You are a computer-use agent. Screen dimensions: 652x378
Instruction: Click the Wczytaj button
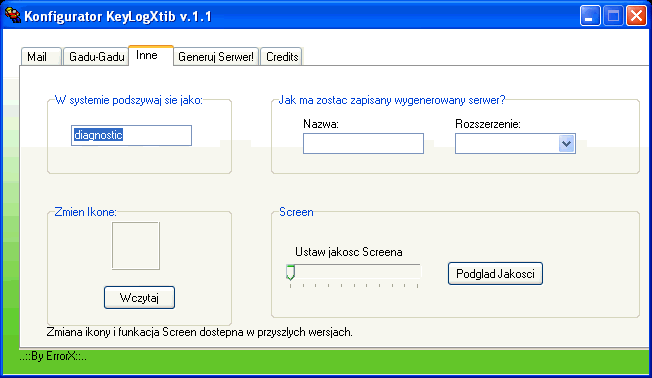click(139, 297)
